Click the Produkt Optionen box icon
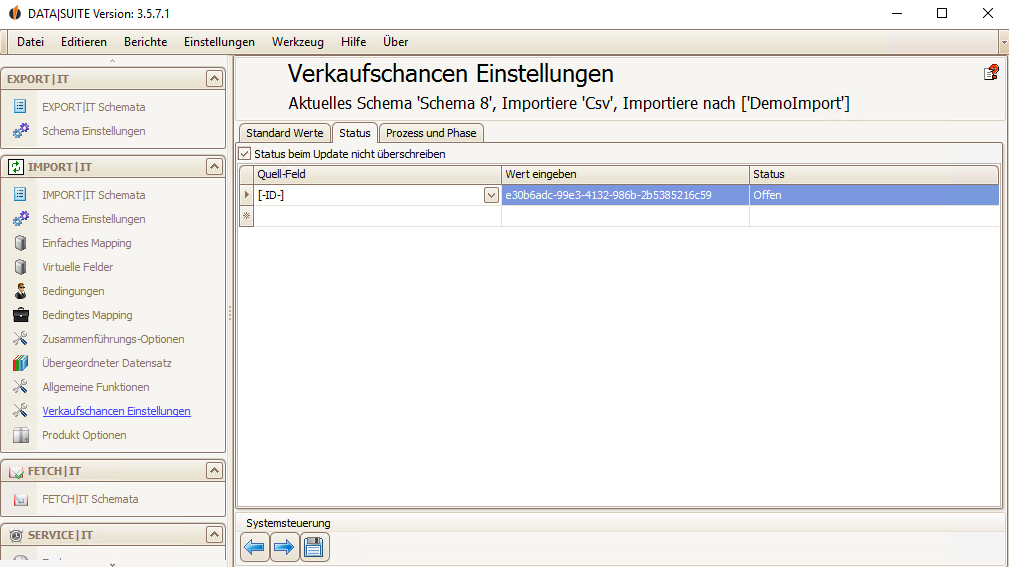The image size is (1009, 567). coord(21,435)
